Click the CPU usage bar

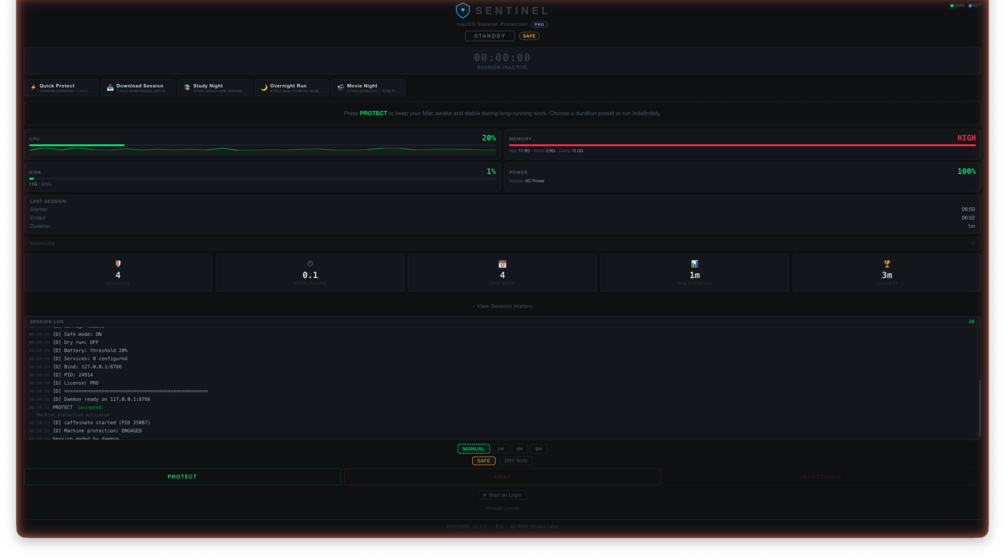tap(262, 145)
